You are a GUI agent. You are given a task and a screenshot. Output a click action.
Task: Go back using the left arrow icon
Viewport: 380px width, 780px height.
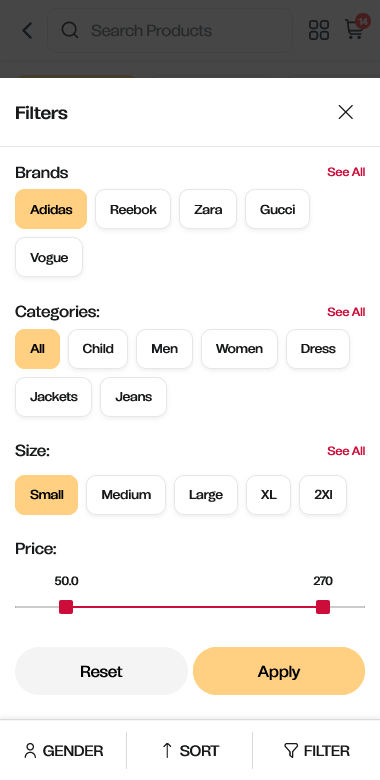coord(27,30)
